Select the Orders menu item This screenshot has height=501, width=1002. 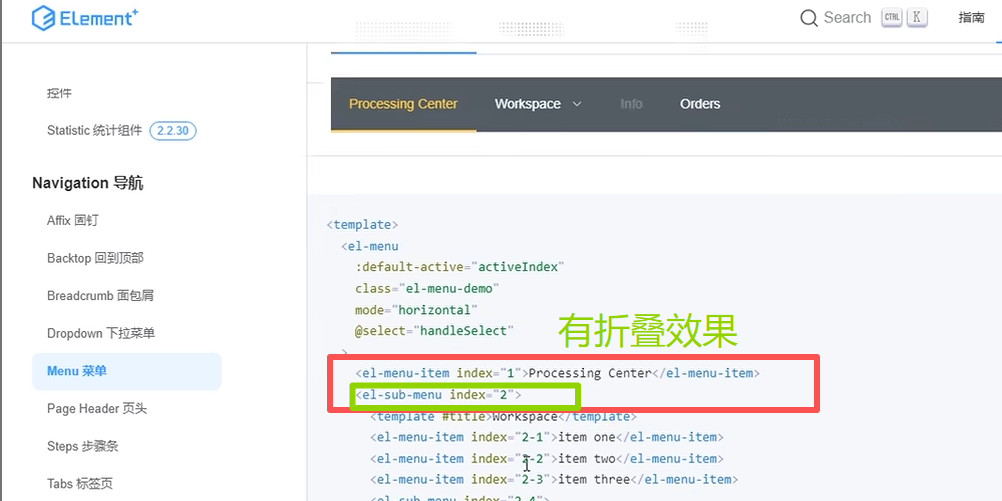point(700,104)
